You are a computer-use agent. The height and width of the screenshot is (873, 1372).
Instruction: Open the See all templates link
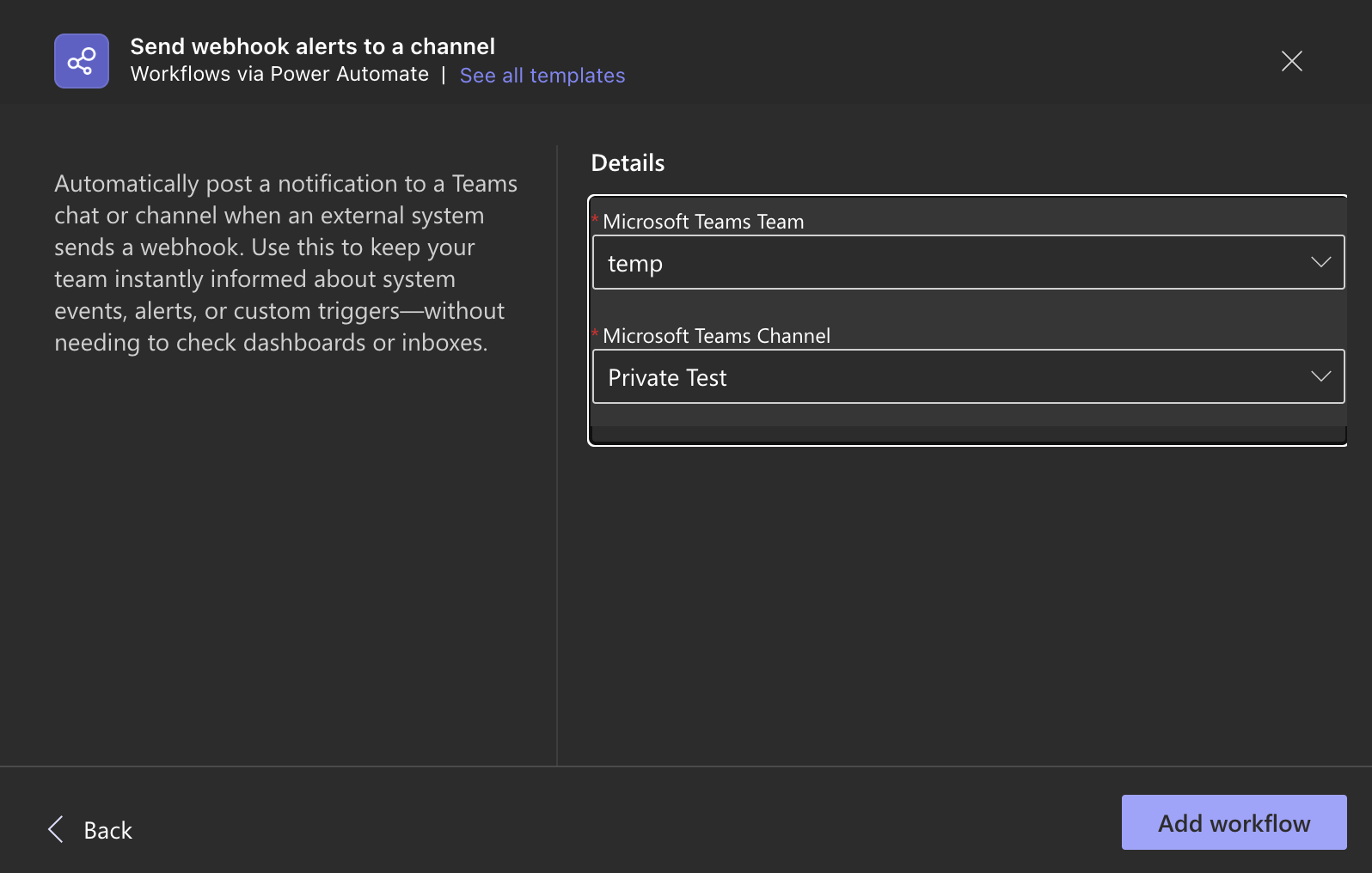pos(542,76)
